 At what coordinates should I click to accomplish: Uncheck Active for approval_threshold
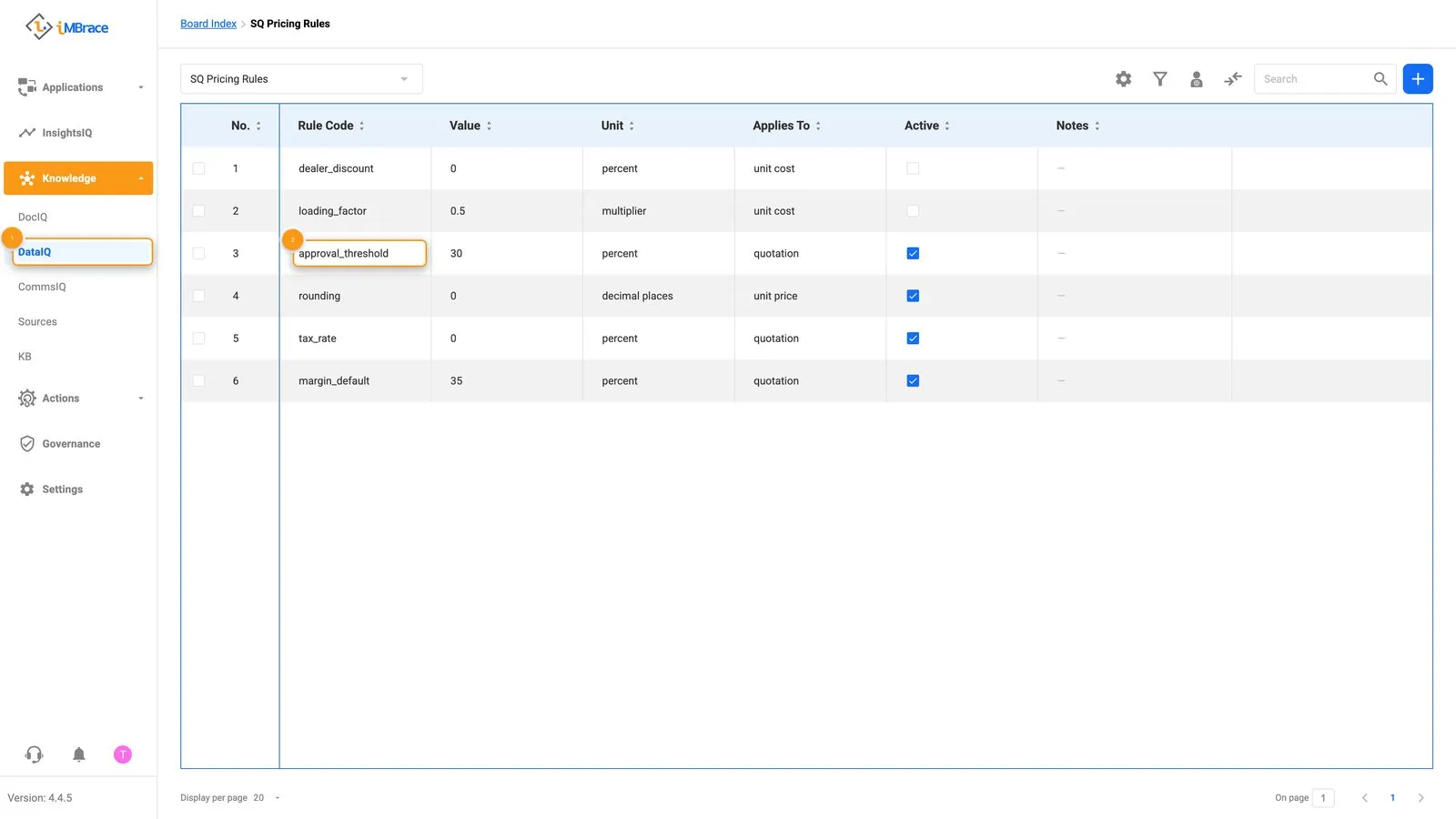(x=913, y=253)
